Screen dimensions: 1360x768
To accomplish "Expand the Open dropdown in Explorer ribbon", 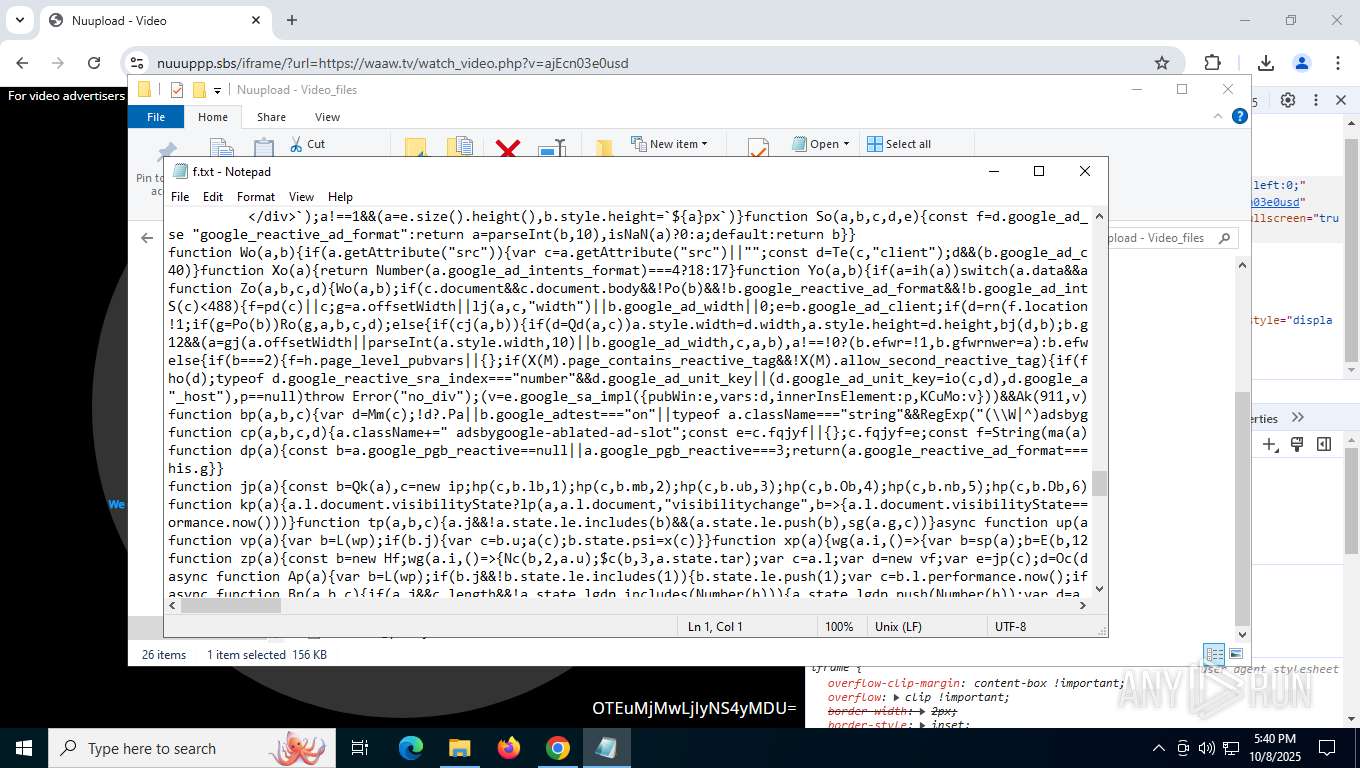I will click(821, 144).
